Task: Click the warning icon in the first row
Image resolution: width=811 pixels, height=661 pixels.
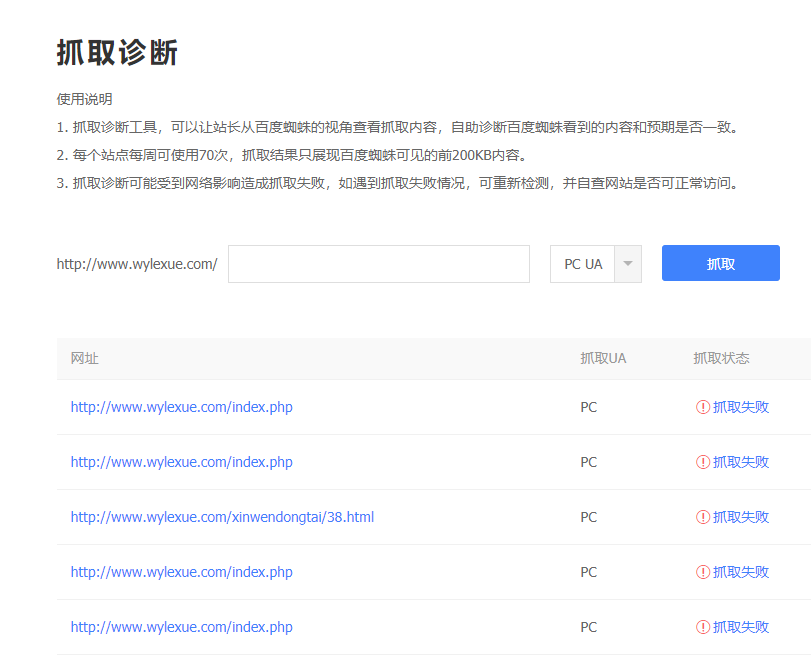Action: (x=703, y=407)
